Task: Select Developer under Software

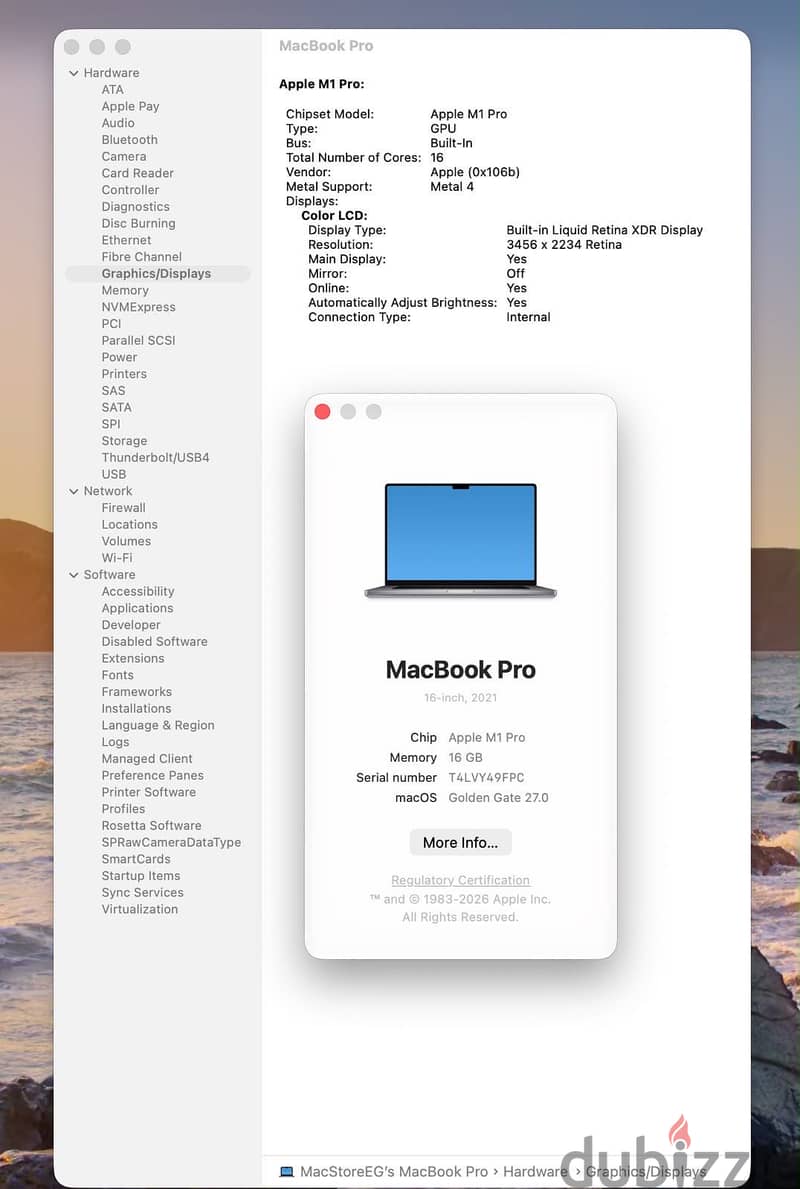Action: click(131, 625)
